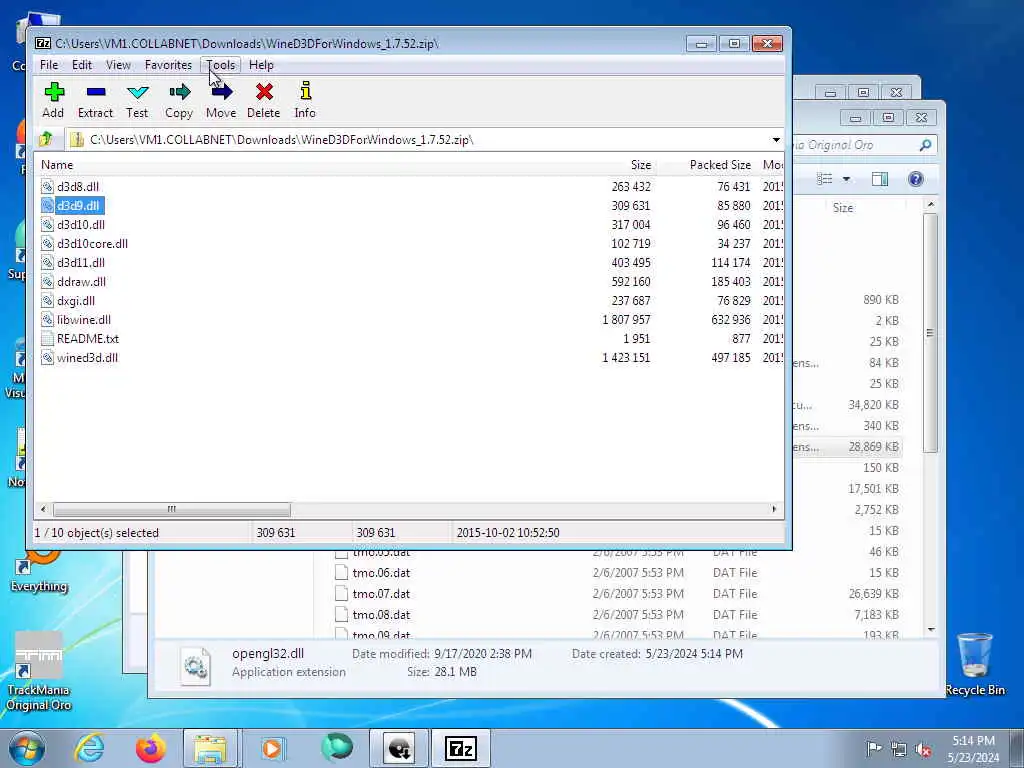The image size is (1024, 768).
Task: Launch Internet Explorer from the taskbar
Action: click(x=89, y=748)
